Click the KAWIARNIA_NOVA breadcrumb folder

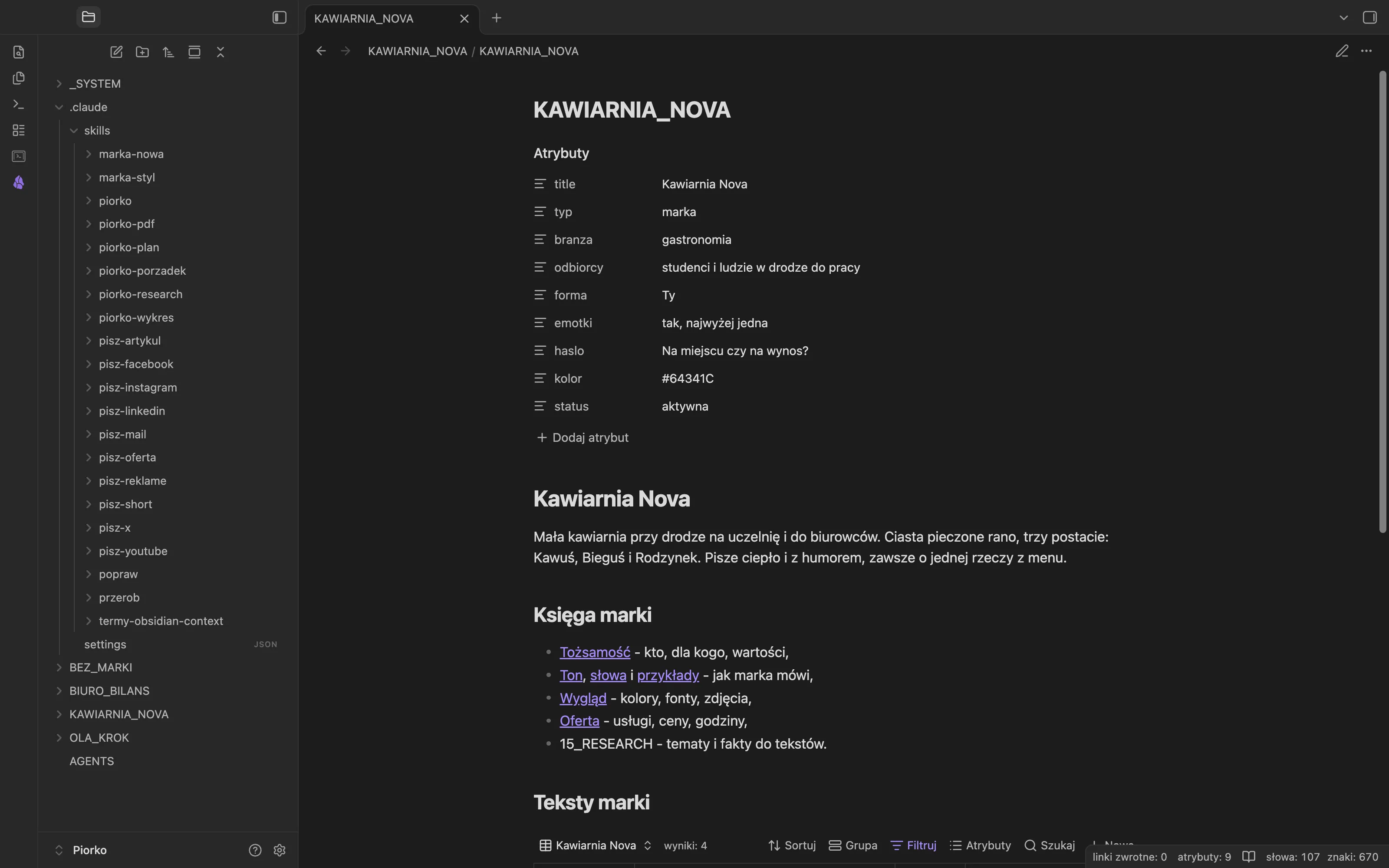[417, 51]
